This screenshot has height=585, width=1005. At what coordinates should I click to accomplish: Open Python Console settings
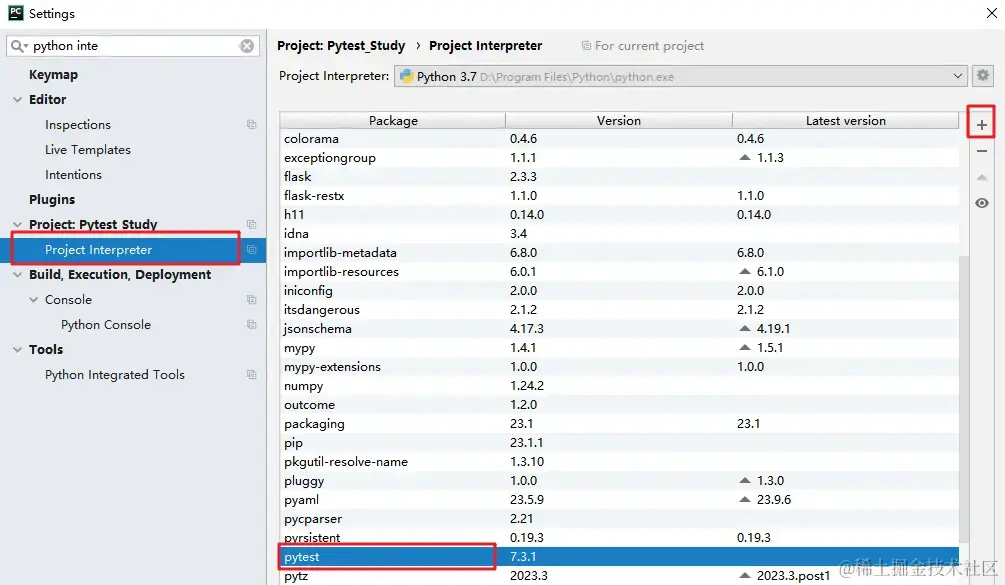(106, 324)
